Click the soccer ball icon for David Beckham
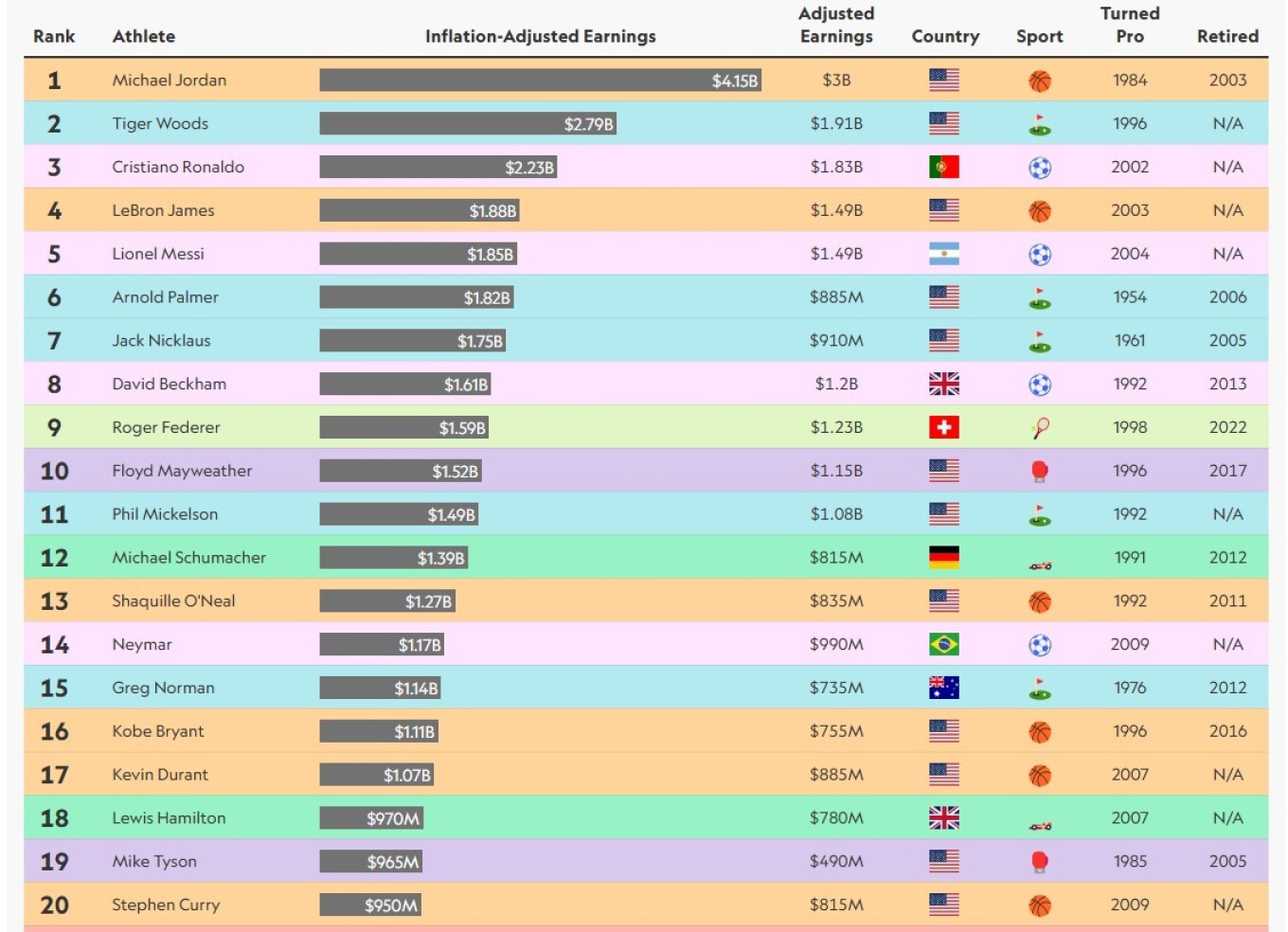 pos(1039,385)
